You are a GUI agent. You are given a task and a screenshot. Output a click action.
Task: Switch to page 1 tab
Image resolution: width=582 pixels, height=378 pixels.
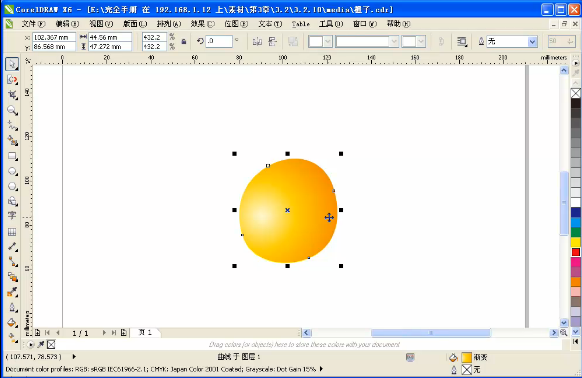tap(145, 332)
